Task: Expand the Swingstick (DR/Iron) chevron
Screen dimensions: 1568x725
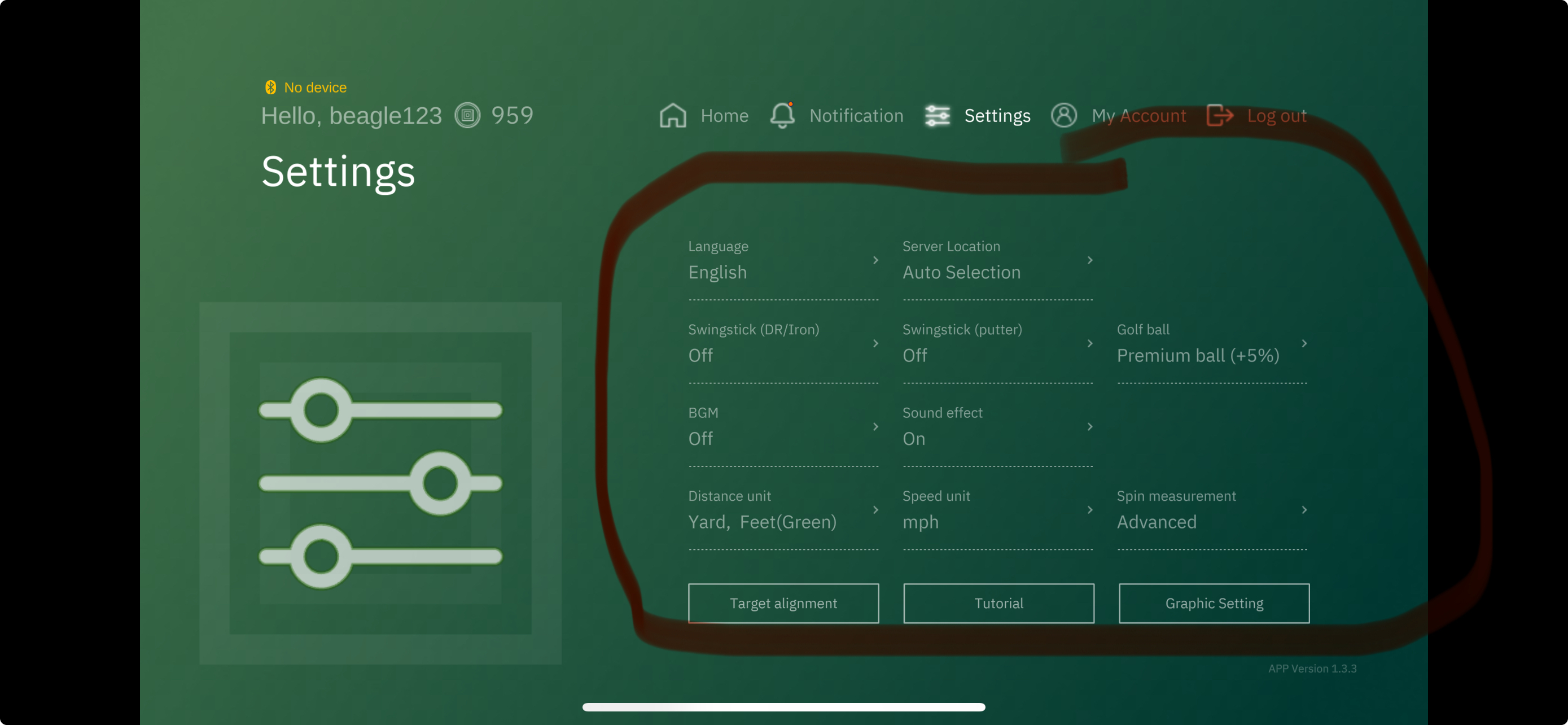Action: (x=875, y=343)
